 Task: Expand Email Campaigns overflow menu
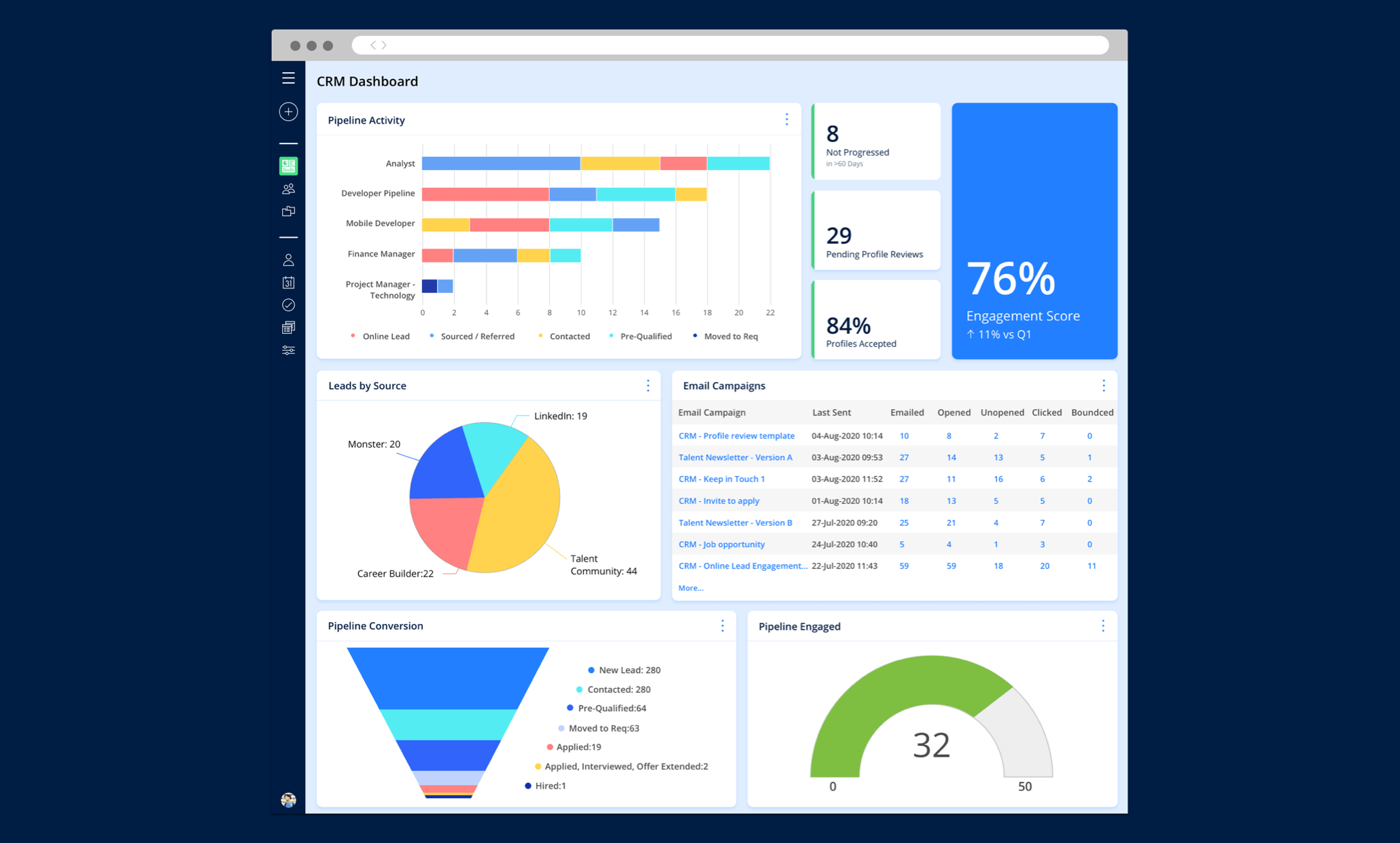point(1104,385)
